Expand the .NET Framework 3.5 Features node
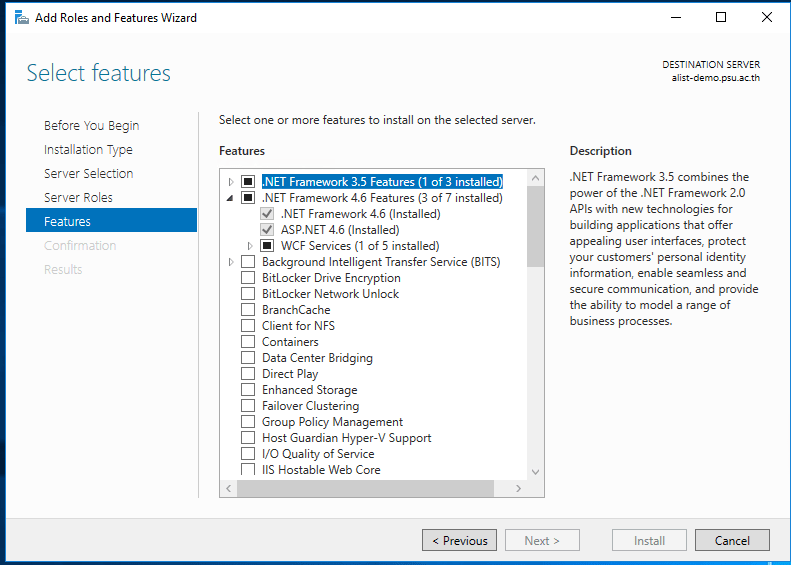Image resolution: width=791 pixels, height=565 pixels. point(231,182)
